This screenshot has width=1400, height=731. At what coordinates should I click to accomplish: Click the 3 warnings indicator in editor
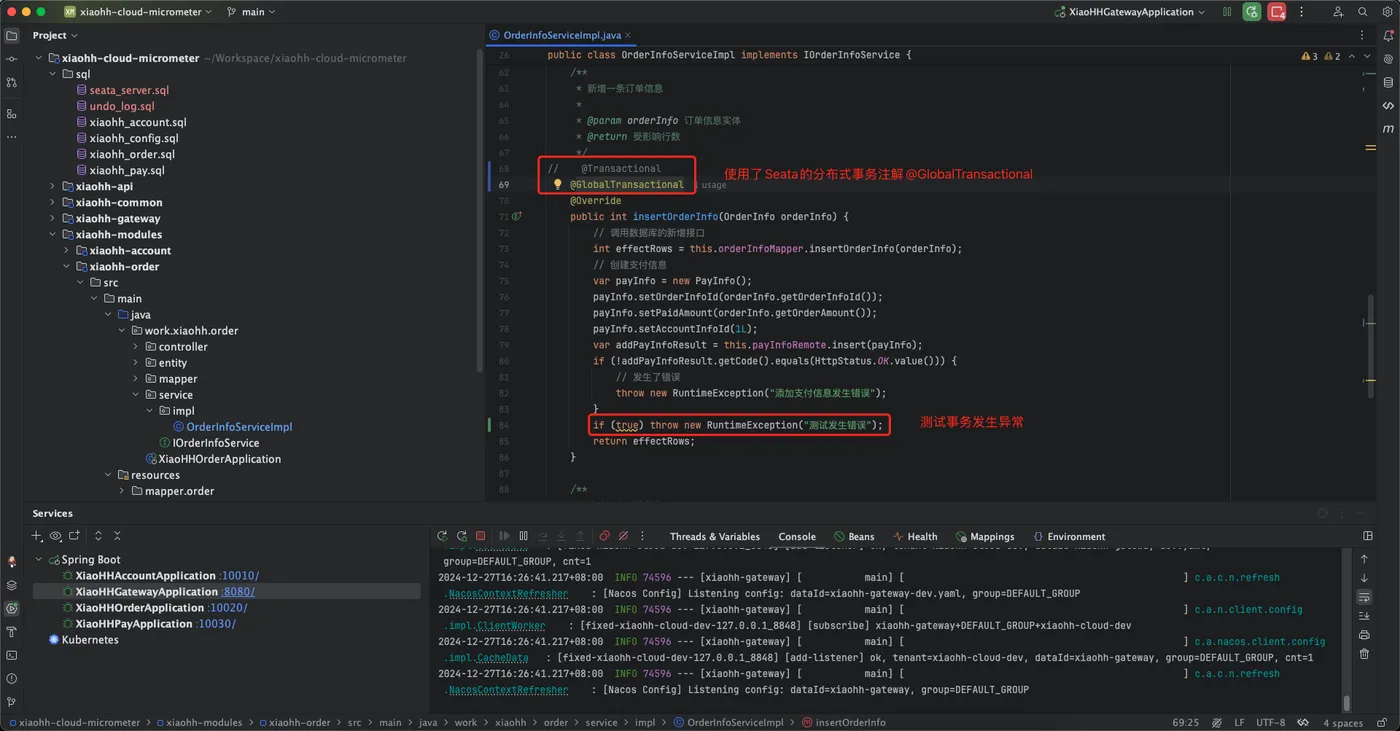tap(1309, 56)
